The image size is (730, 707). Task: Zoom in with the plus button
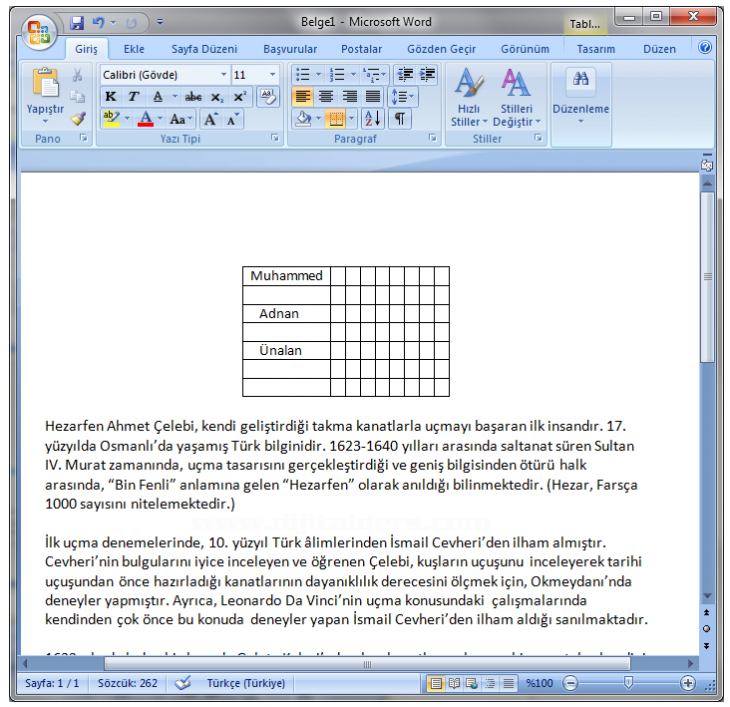click(688, 683)
